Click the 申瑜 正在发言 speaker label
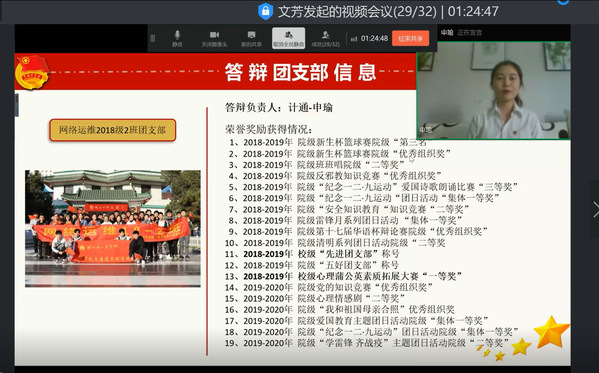Image resolution: width=599 pixels, height=373 pixels. pyautogui.click(x=461, y=33)
